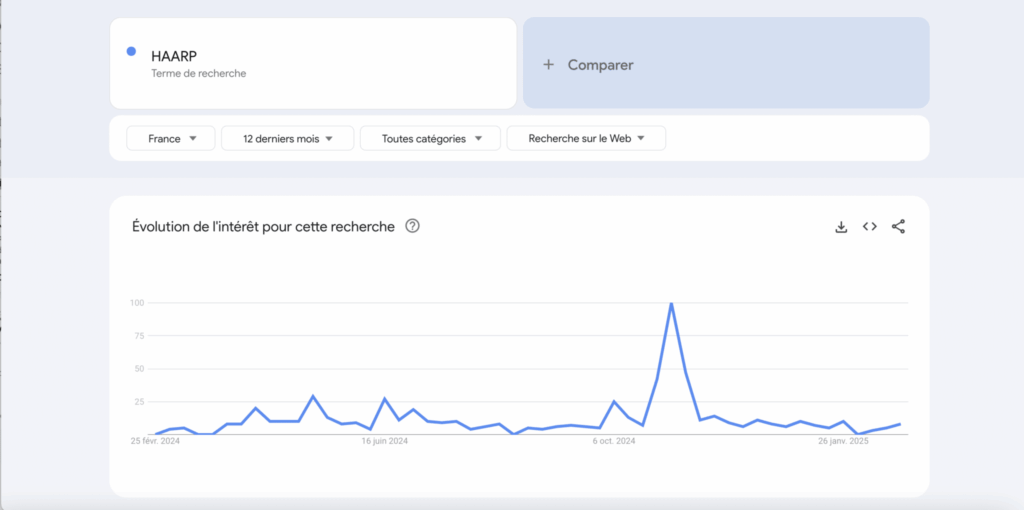This screenshot has height=510, width=1024.
Task: Add a comparison term with Comparer
Action: 600,65
